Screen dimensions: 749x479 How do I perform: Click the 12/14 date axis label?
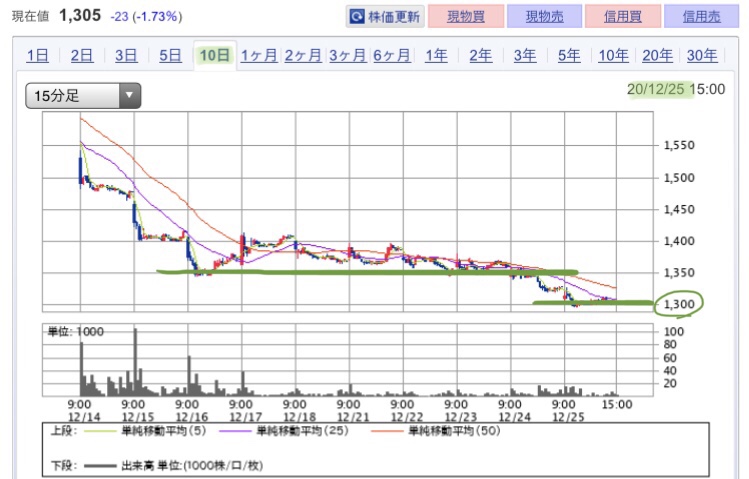[x=84, y=417]
